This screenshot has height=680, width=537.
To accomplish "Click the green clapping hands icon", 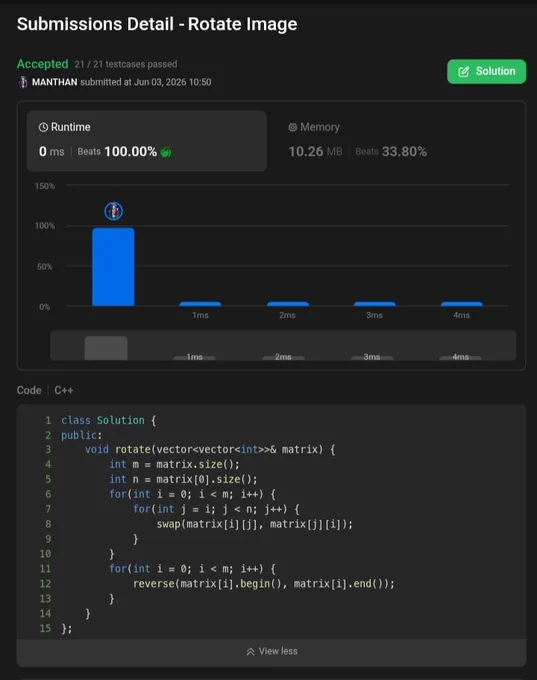I will coord(166,152).
